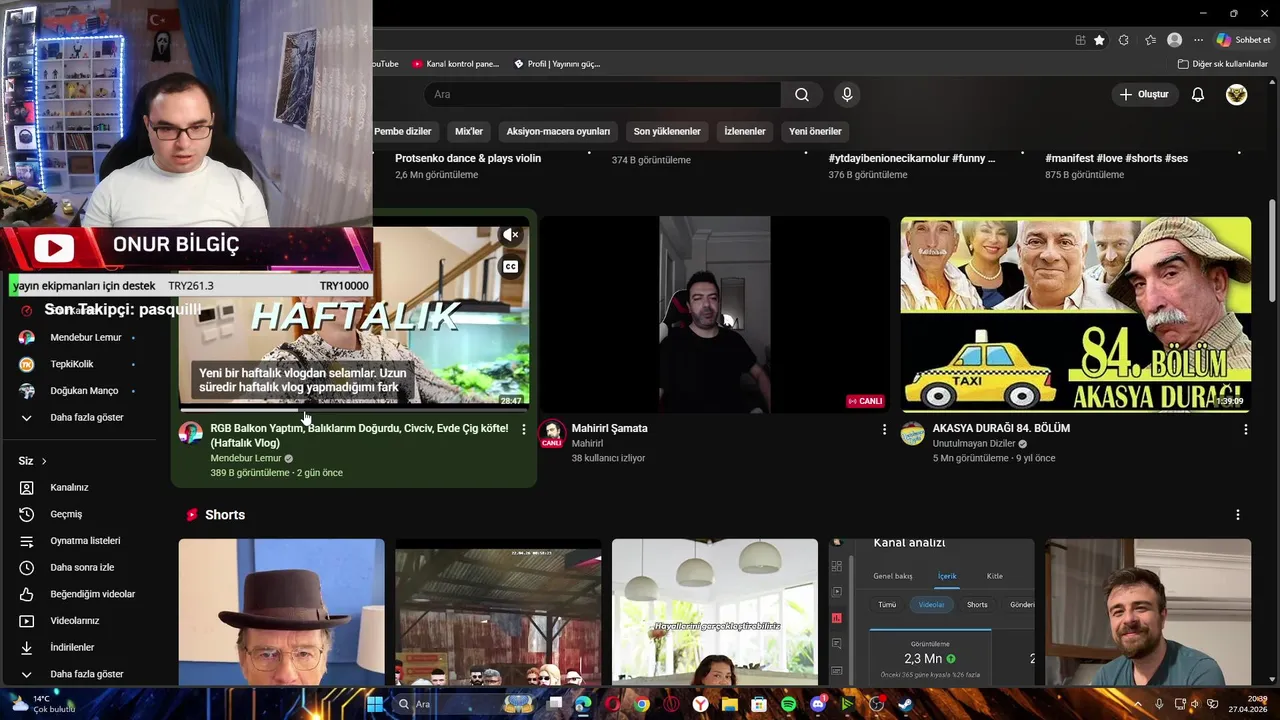Viewport: 1280px width, 720px height.
Task: Open OBS Studio from the taskbar
Action: tap(876, 704)
